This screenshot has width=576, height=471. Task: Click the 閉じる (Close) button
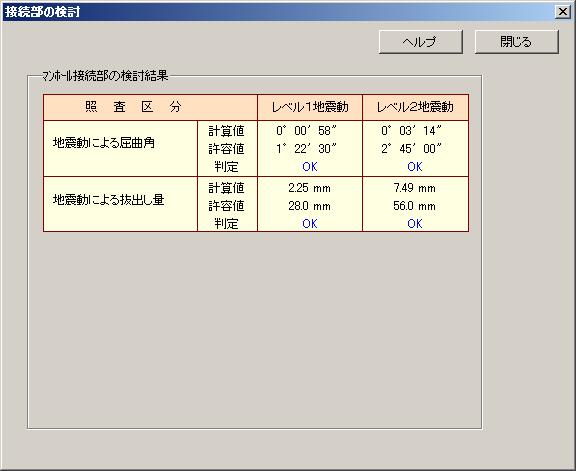coord(516,42)
